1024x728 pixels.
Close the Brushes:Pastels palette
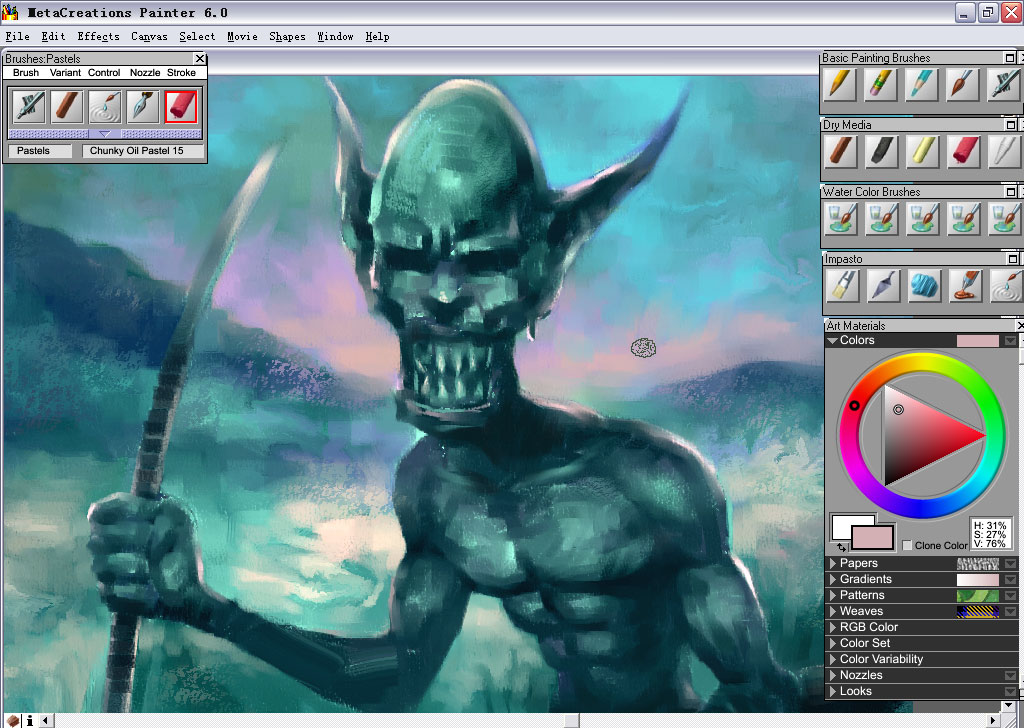point(200,59)
